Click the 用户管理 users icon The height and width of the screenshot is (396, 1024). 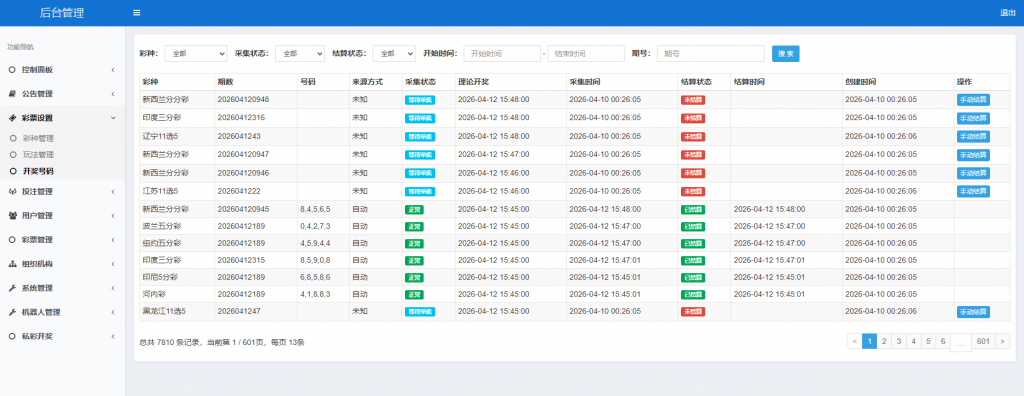click(12, 216)
